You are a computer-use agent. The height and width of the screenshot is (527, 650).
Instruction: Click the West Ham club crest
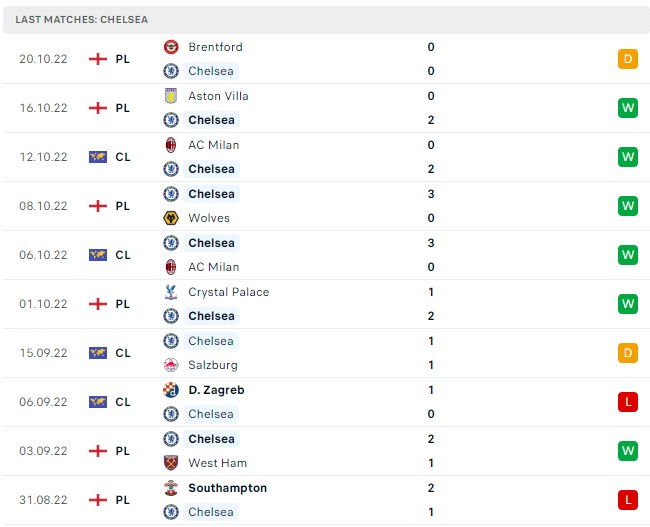tap(171, 463)
